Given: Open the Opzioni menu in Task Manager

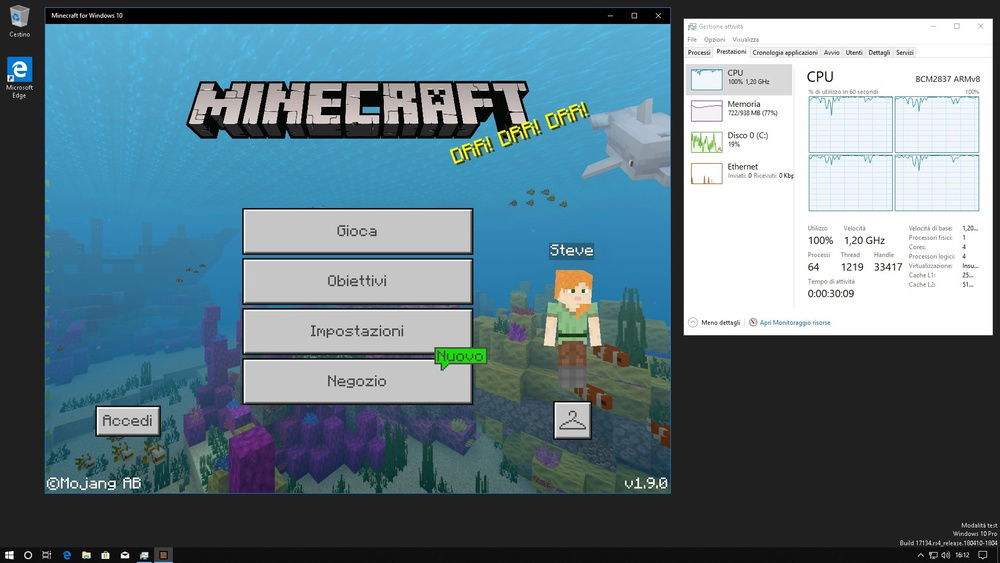Looking at the screenshot, I should (714, 40).
